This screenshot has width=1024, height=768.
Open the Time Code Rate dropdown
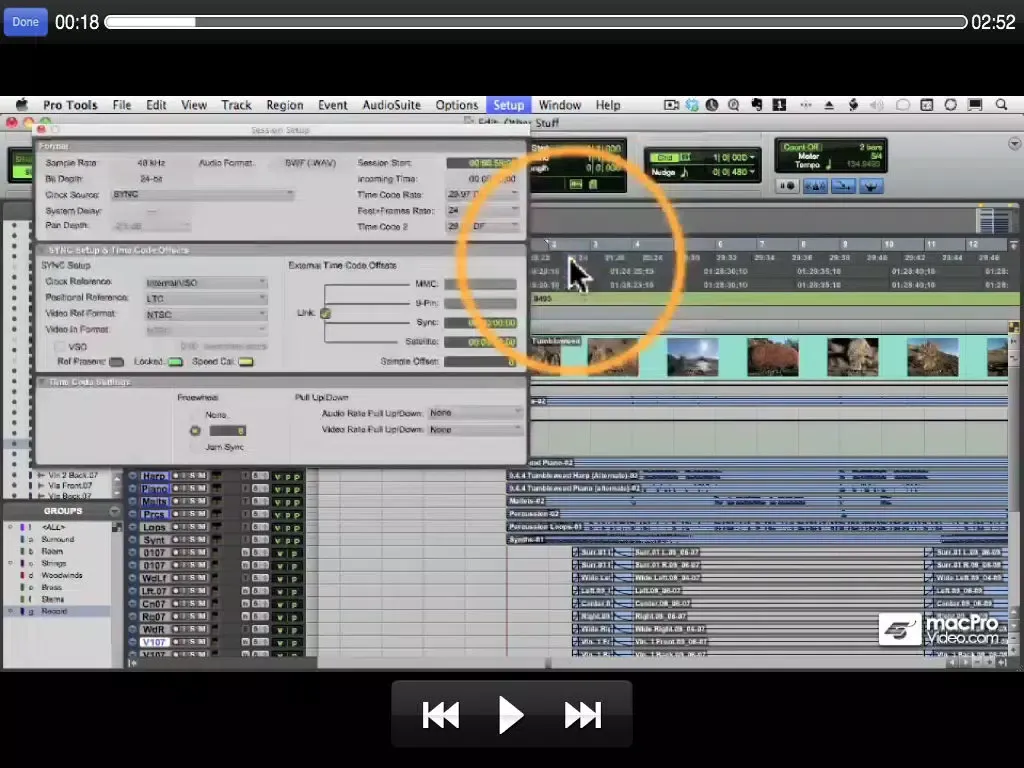[x=483, y=195]
